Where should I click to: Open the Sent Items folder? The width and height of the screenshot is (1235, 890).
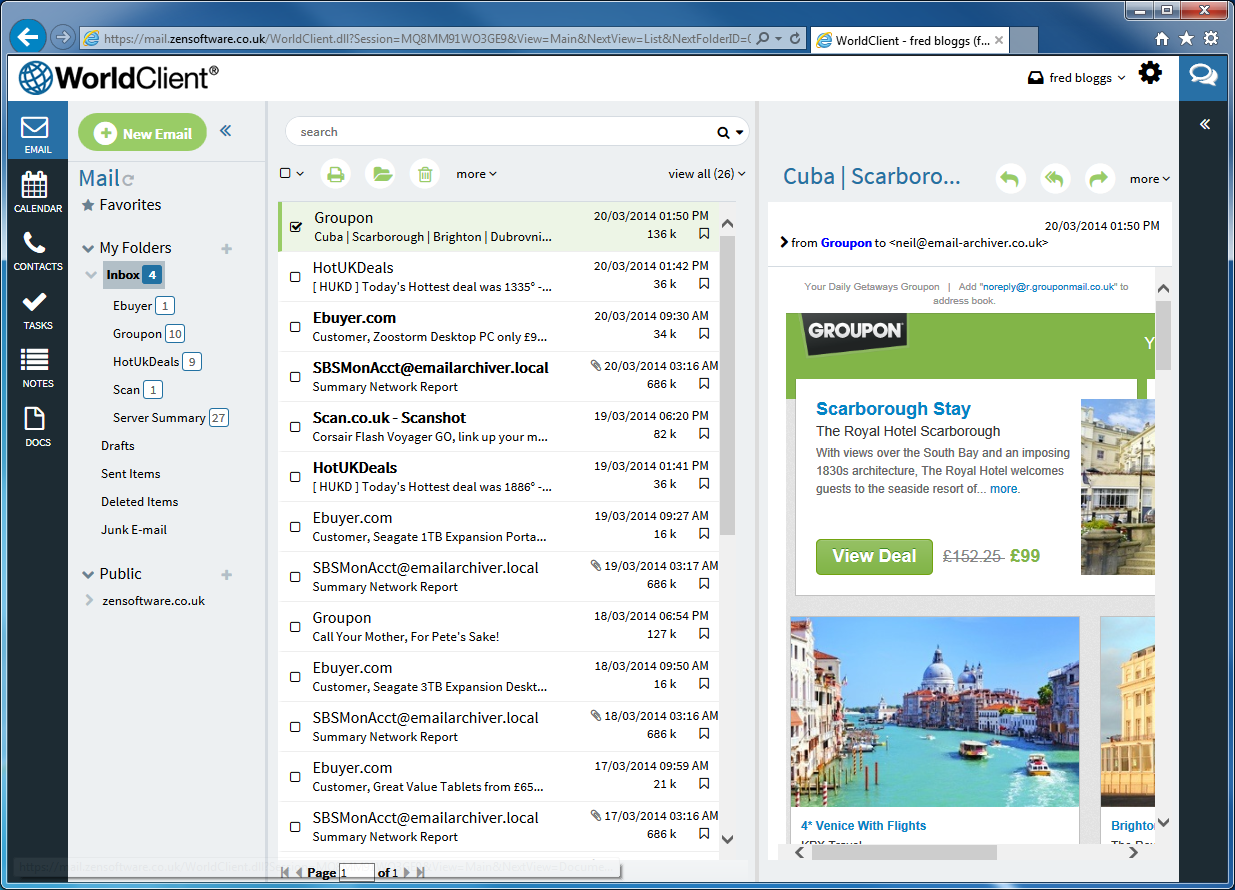pos(130,474)
